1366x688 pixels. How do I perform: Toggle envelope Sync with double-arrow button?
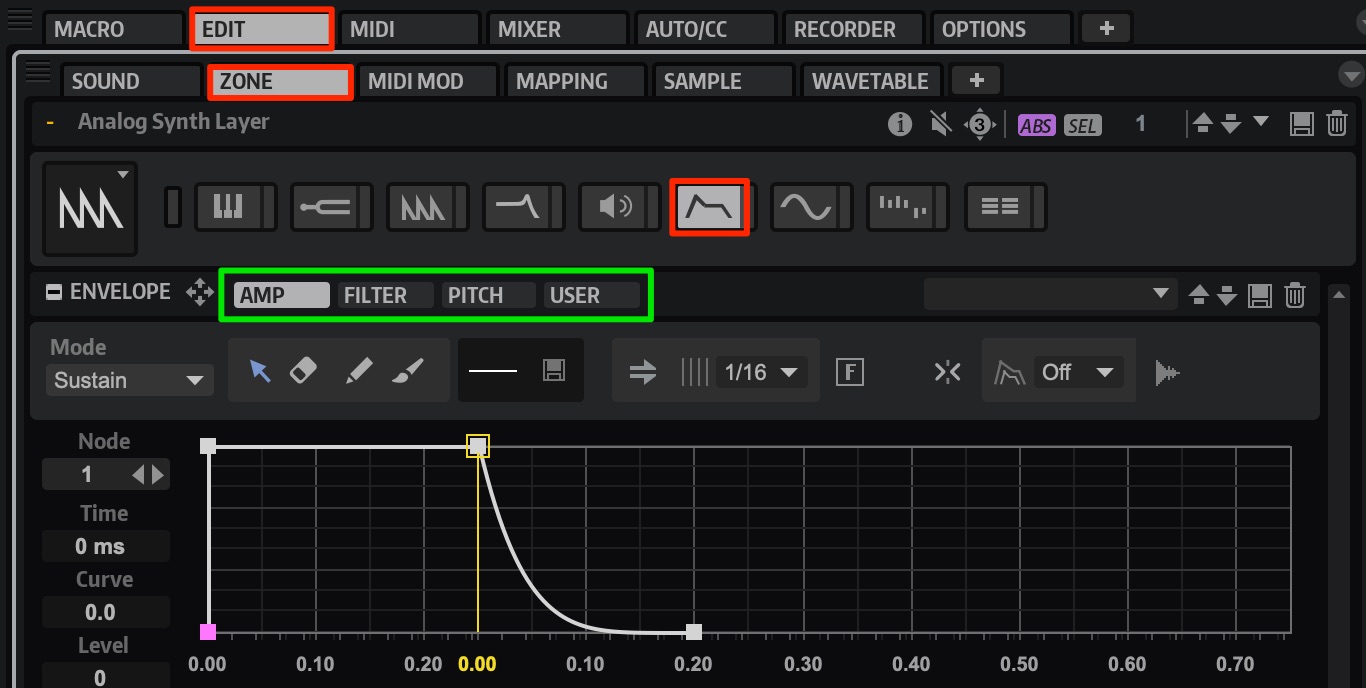click(x=643, y=372)
